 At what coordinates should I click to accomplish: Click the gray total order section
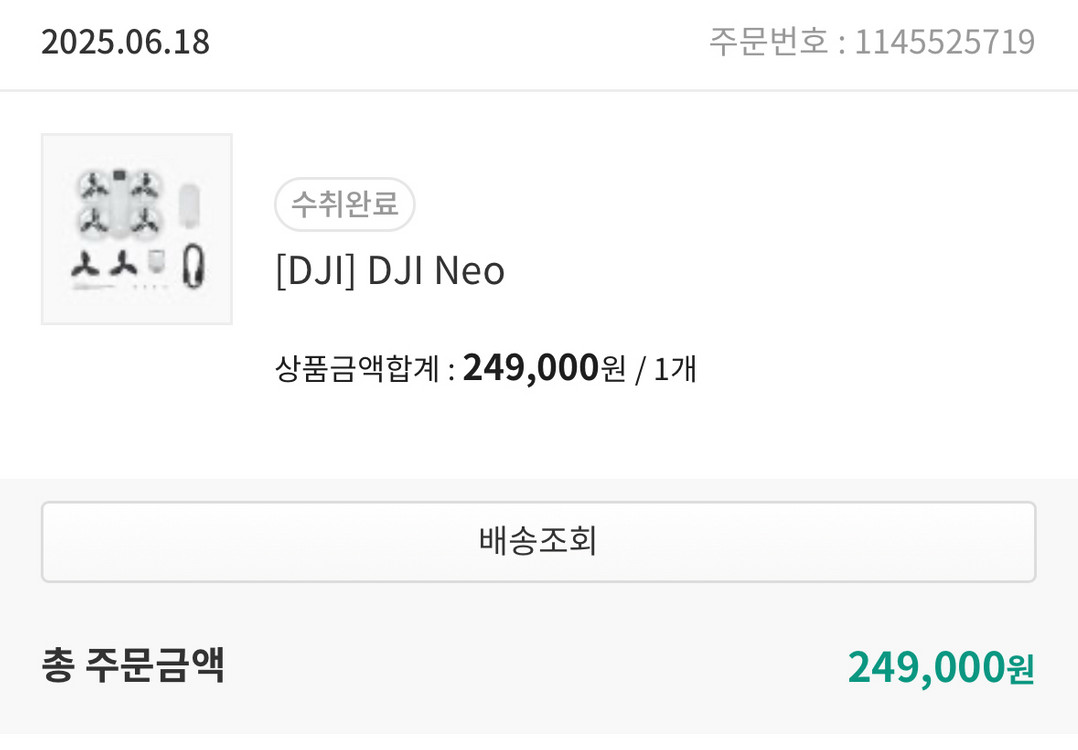point(539,665)
